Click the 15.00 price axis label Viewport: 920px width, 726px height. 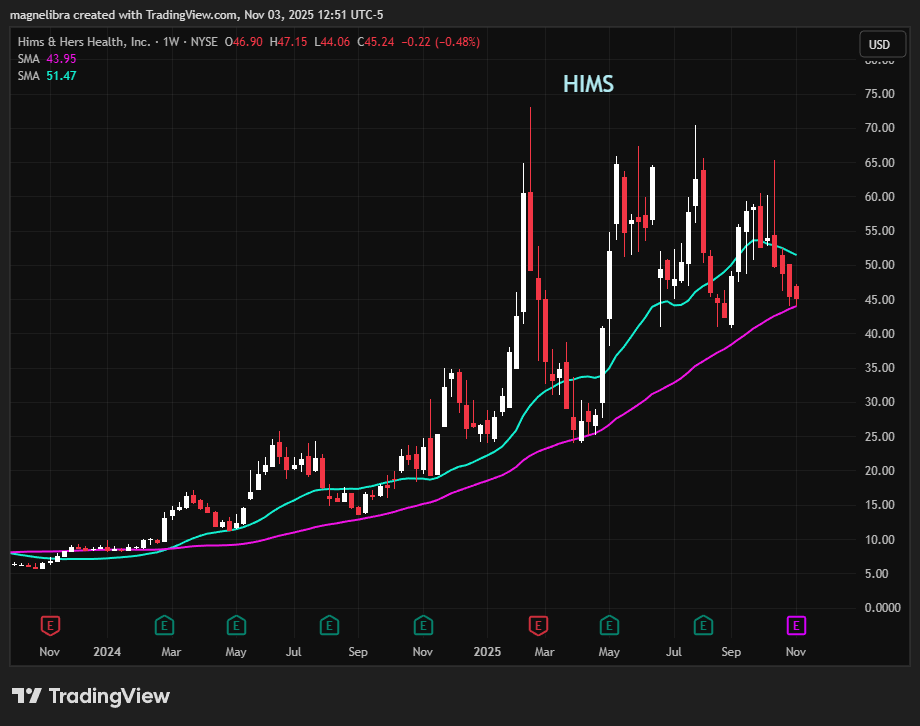point(880,505)
